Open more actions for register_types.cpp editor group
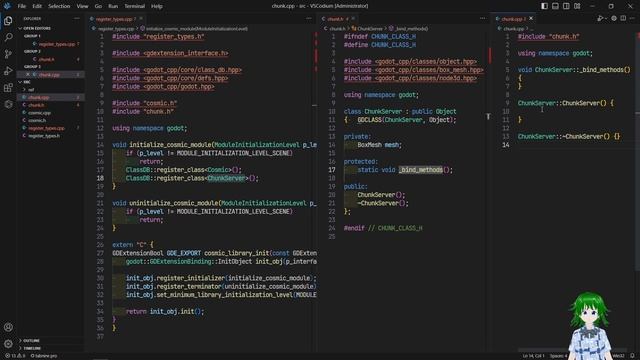 coord(309,18)
